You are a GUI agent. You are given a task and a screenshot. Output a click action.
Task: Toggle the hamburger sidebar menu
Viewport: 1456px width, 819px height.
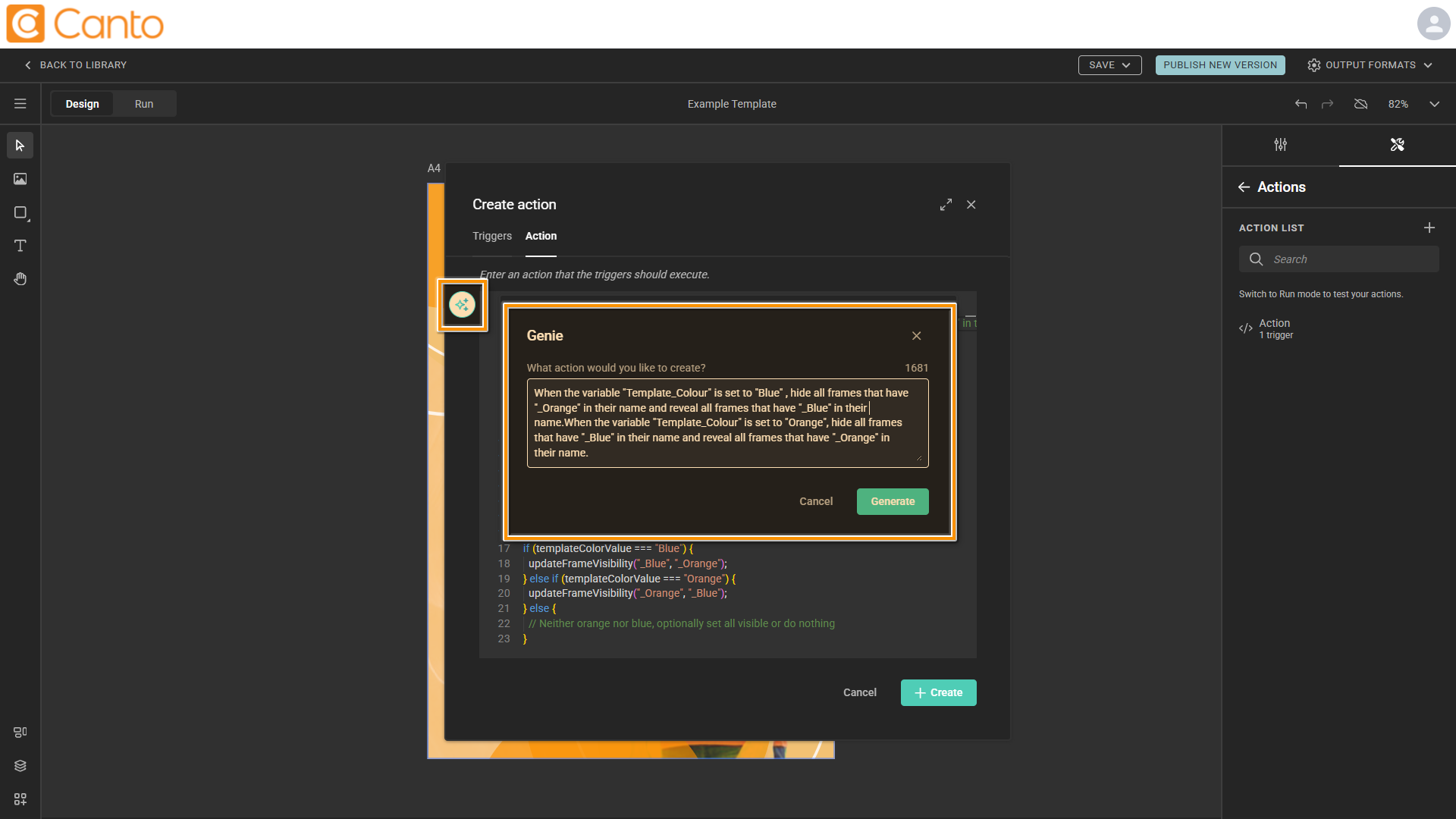(x=20, y=104)
